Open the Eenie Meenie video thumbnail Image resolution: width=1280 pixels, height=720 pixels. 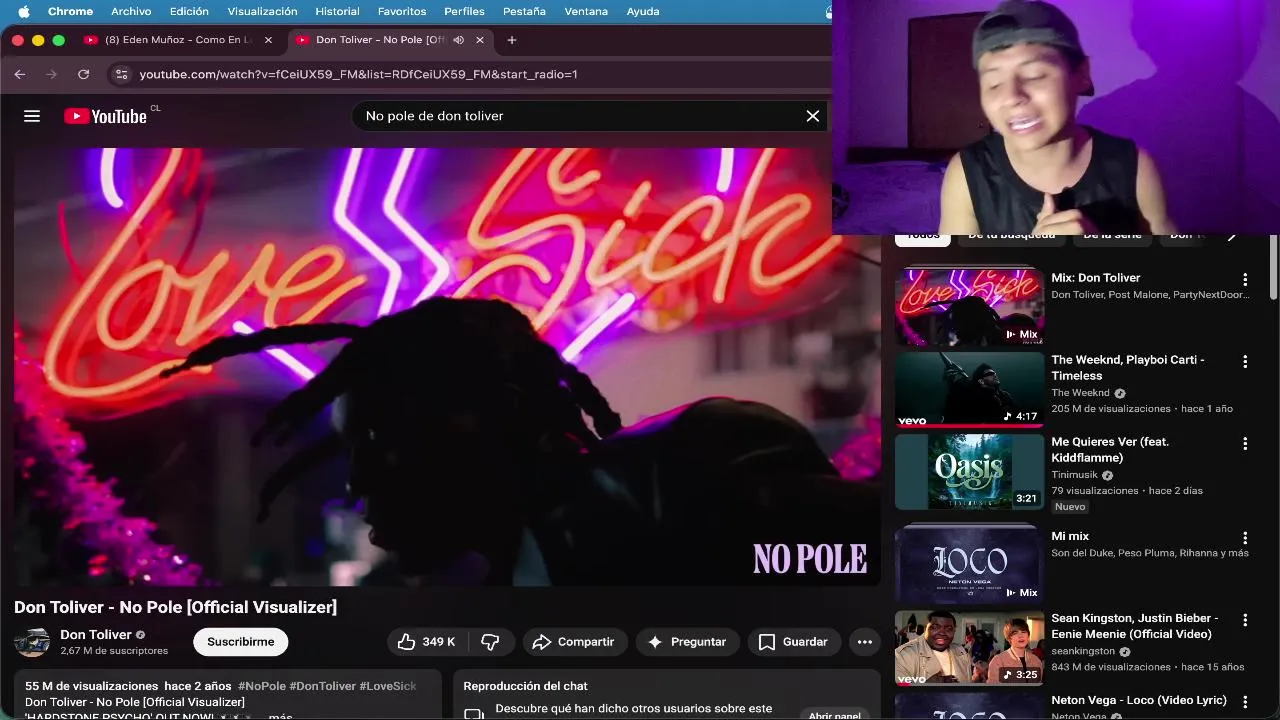point(969,647)
